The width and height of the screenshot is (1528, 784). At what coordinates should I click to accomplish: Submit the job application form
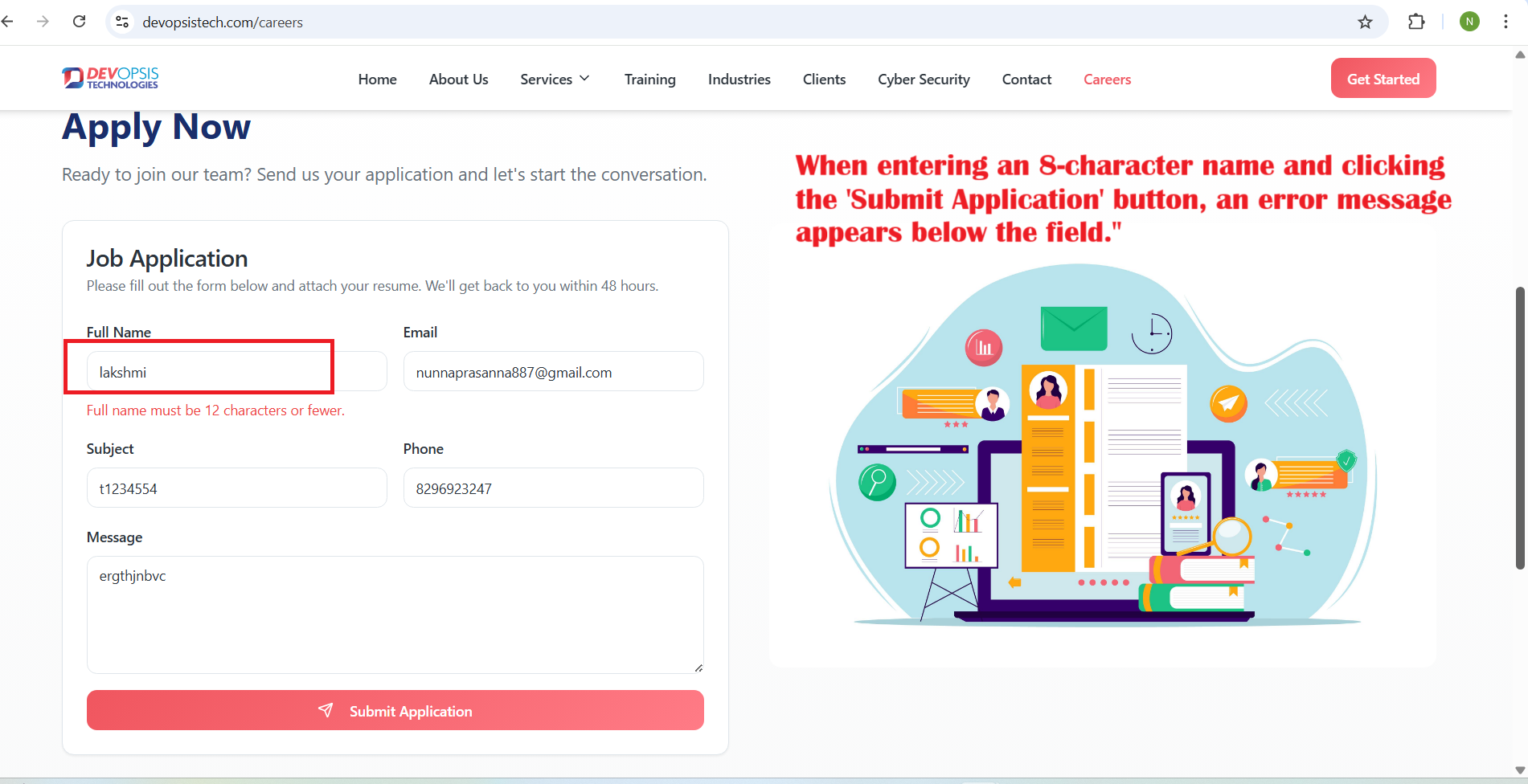click(x=395, y=710)
